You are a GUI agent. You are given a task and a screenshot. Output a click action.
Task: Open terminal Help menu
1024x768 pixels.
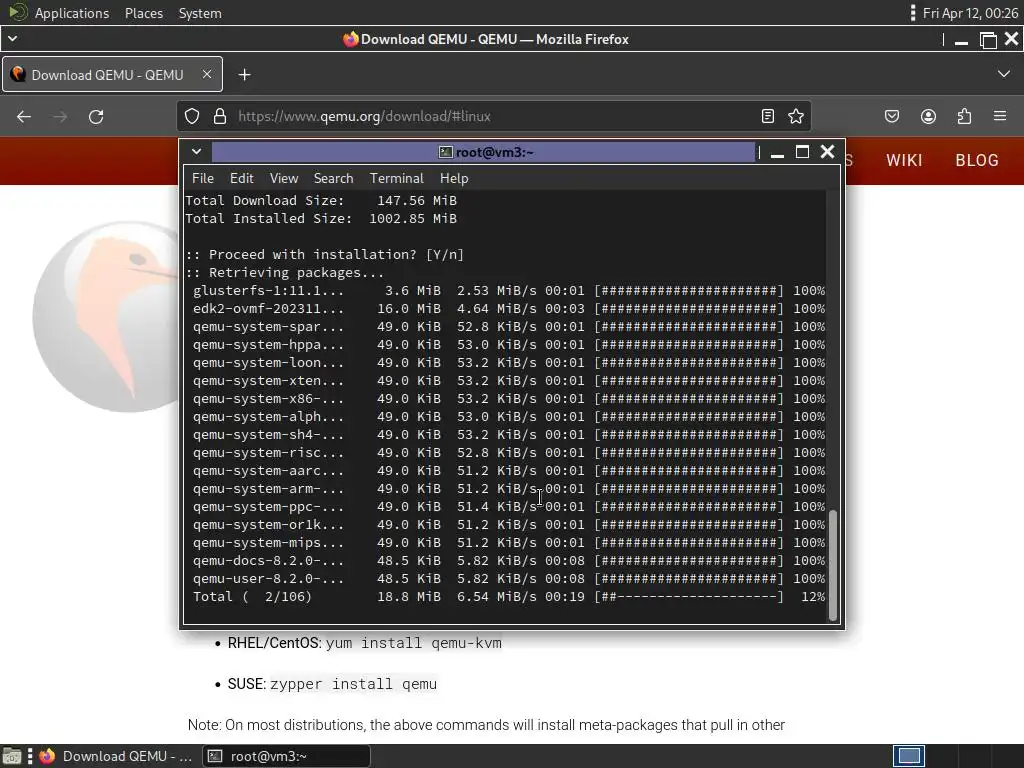pos(454,178)
